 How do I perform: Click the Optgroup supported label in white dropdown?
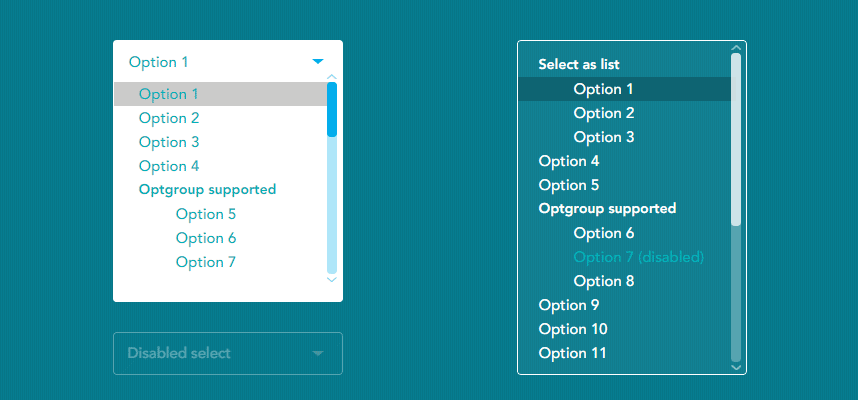click(207, 190)
